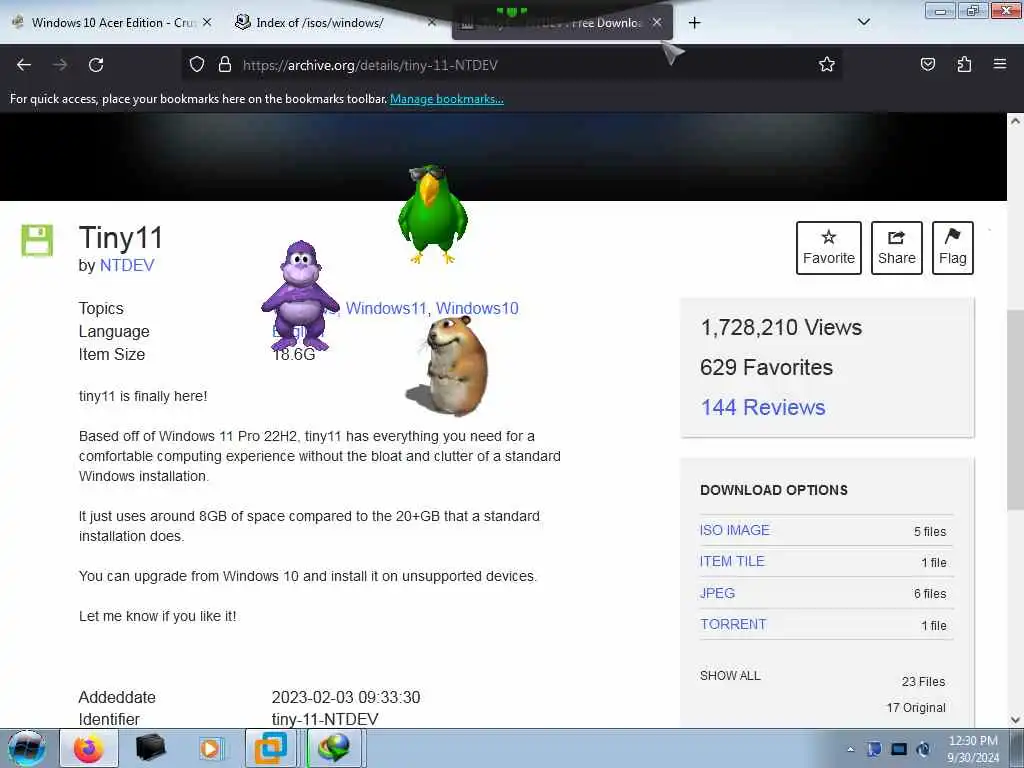Share this Tiny11 item
This screenshot has height=768, width=1024.
[897, 248]
